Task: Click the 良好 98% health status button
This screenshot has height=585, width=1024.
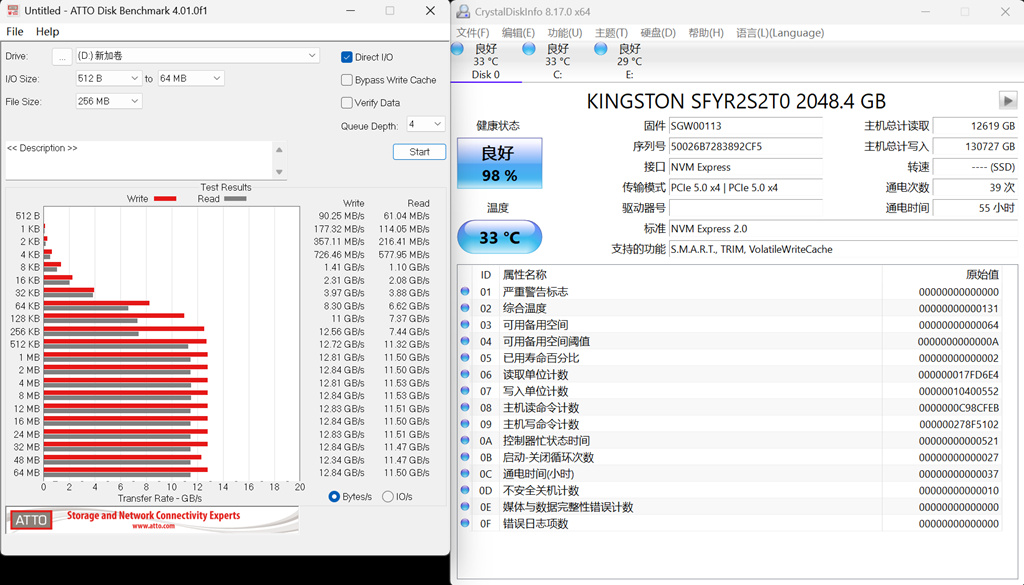Action: [500, 163]
